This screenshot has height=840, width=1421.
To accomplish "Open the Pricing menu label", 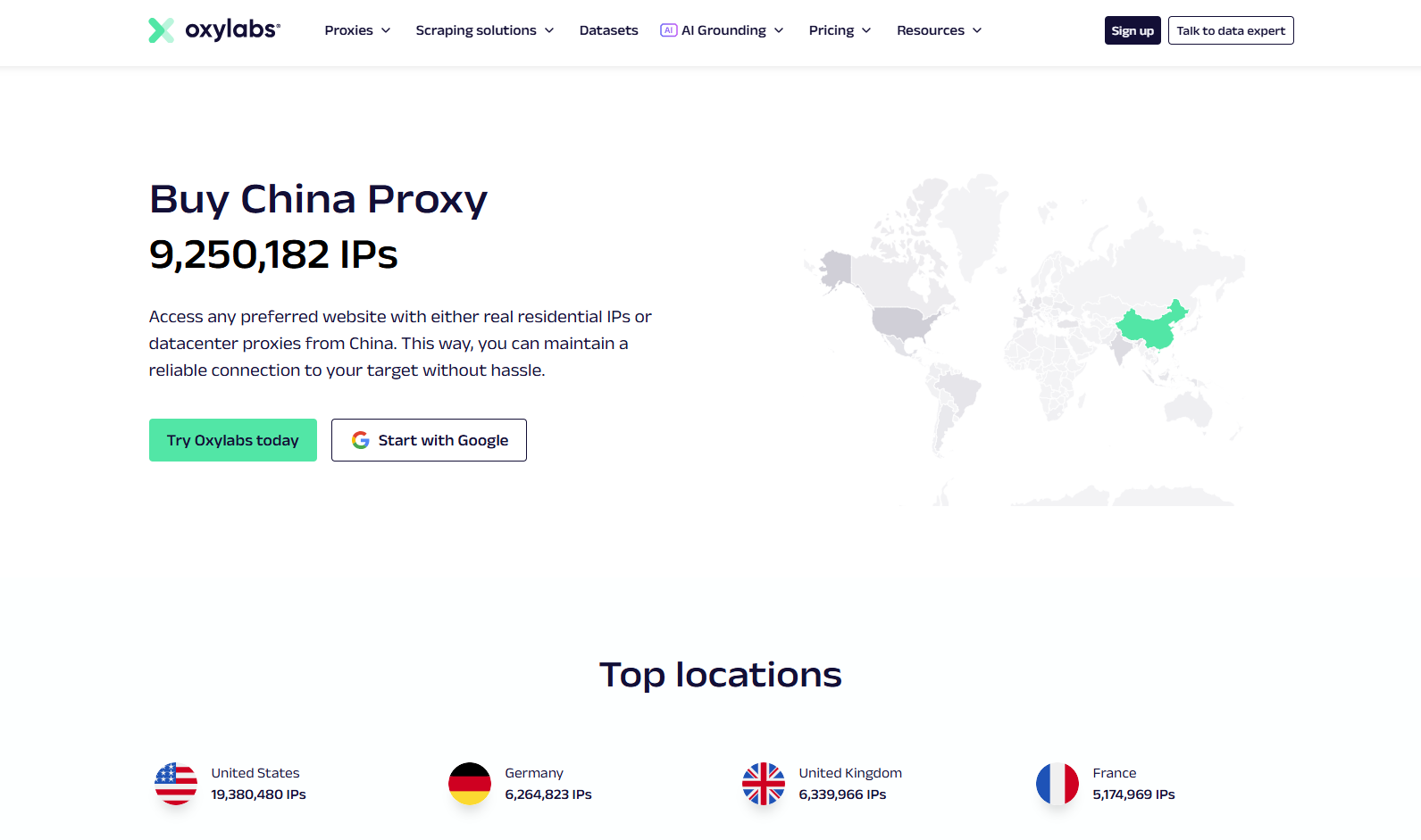I will (832, 30).
